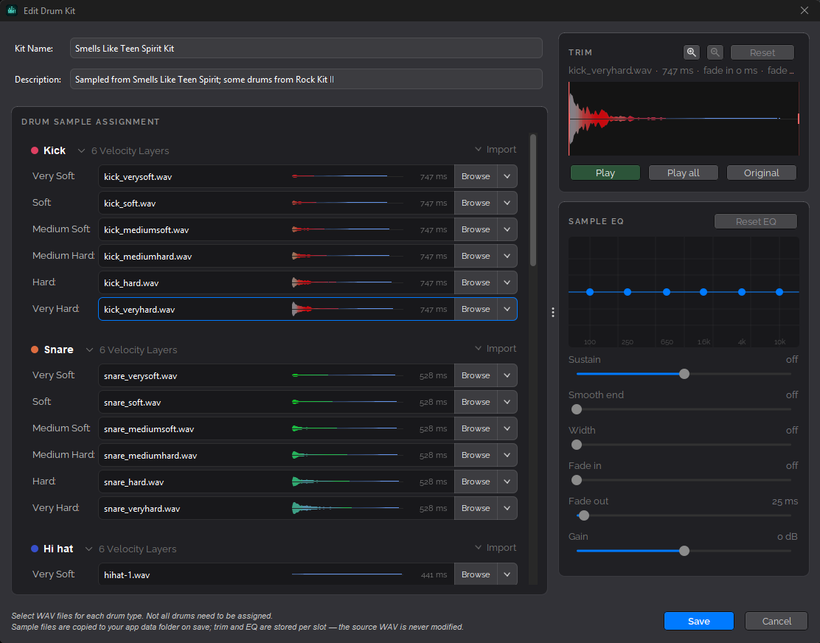820x643 pixels.
Task: Open dropdown arrow for hihat-1.wav
Action: point(507,575)
